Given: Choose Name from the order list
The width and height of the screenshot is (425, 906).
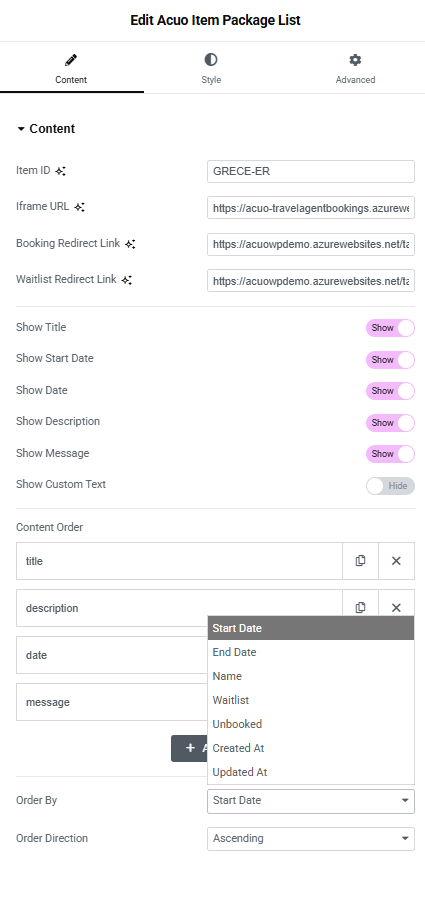Looking at the screenshot, I should tap(311, 676).
